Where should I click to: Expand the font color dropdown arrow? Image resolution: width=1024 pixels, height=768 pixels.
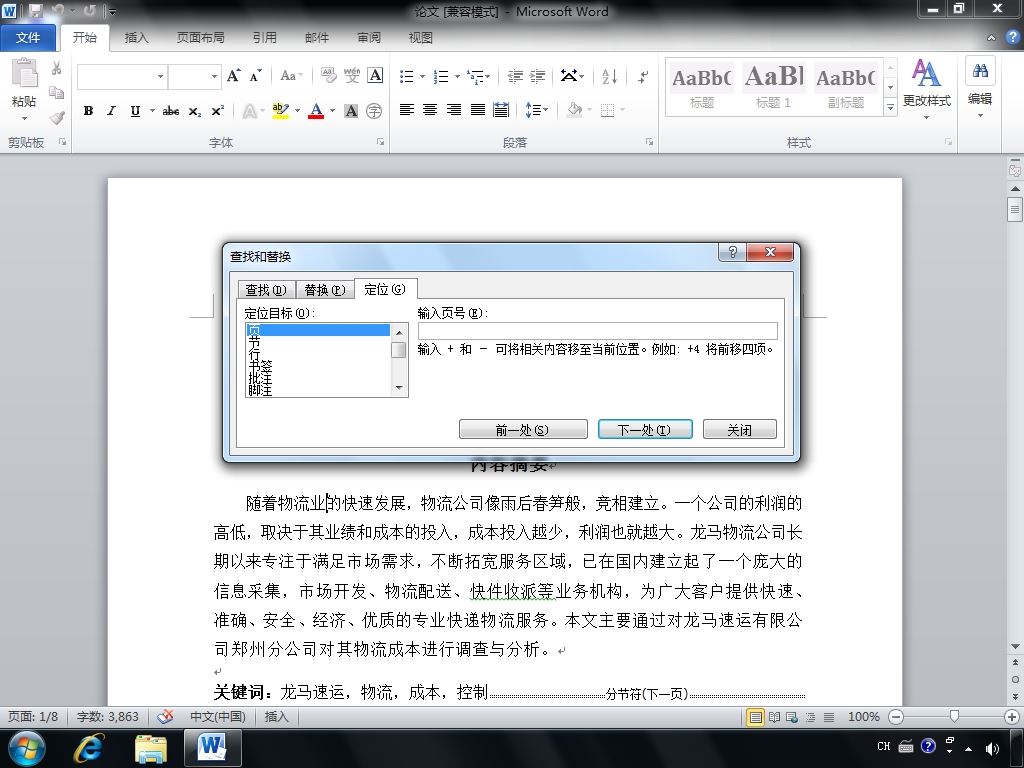click(332, 111)
